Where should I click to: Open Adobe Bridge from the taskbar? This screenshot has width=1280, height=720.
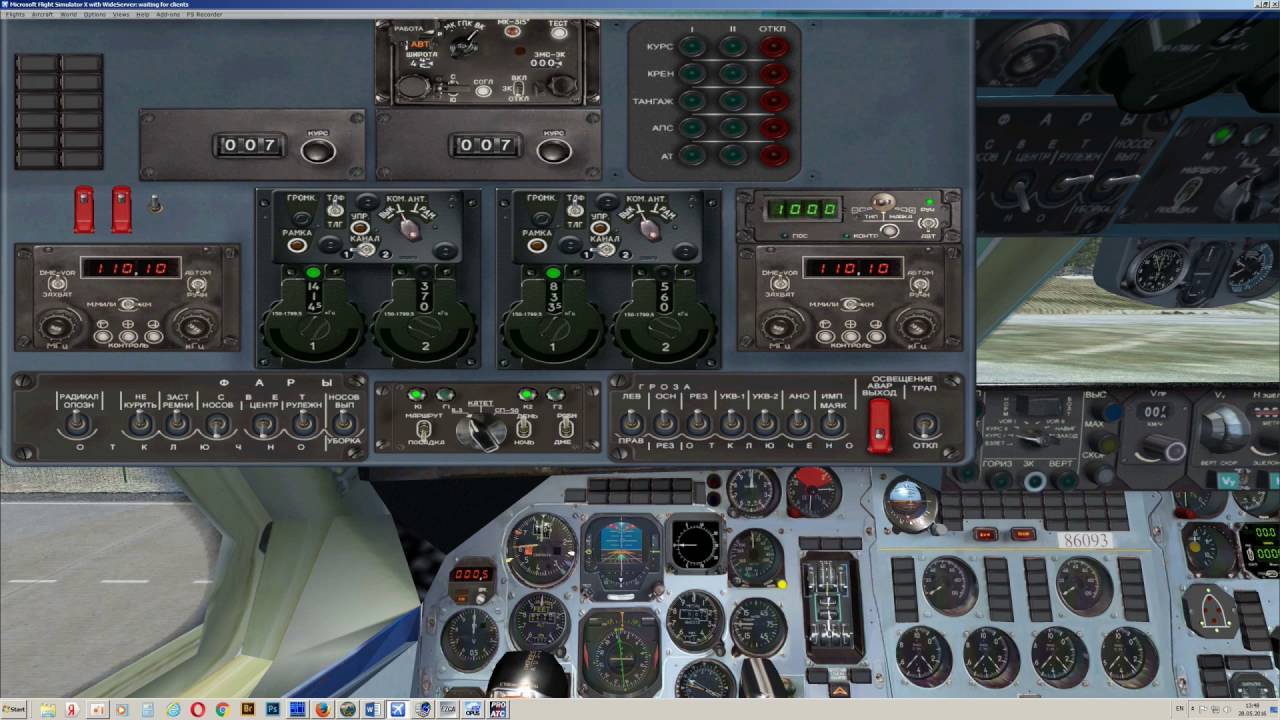247,709
